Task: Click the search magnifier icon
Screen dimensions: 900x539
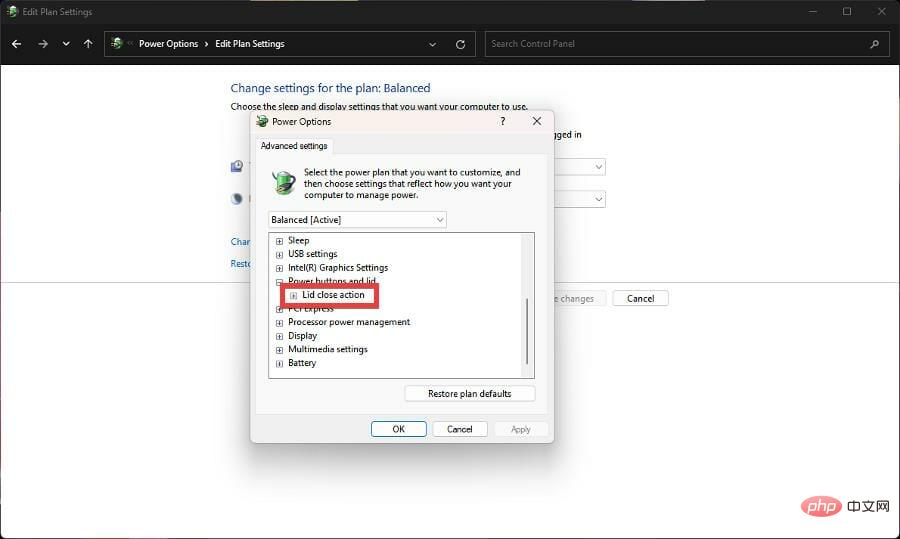Action: [874, 44]
